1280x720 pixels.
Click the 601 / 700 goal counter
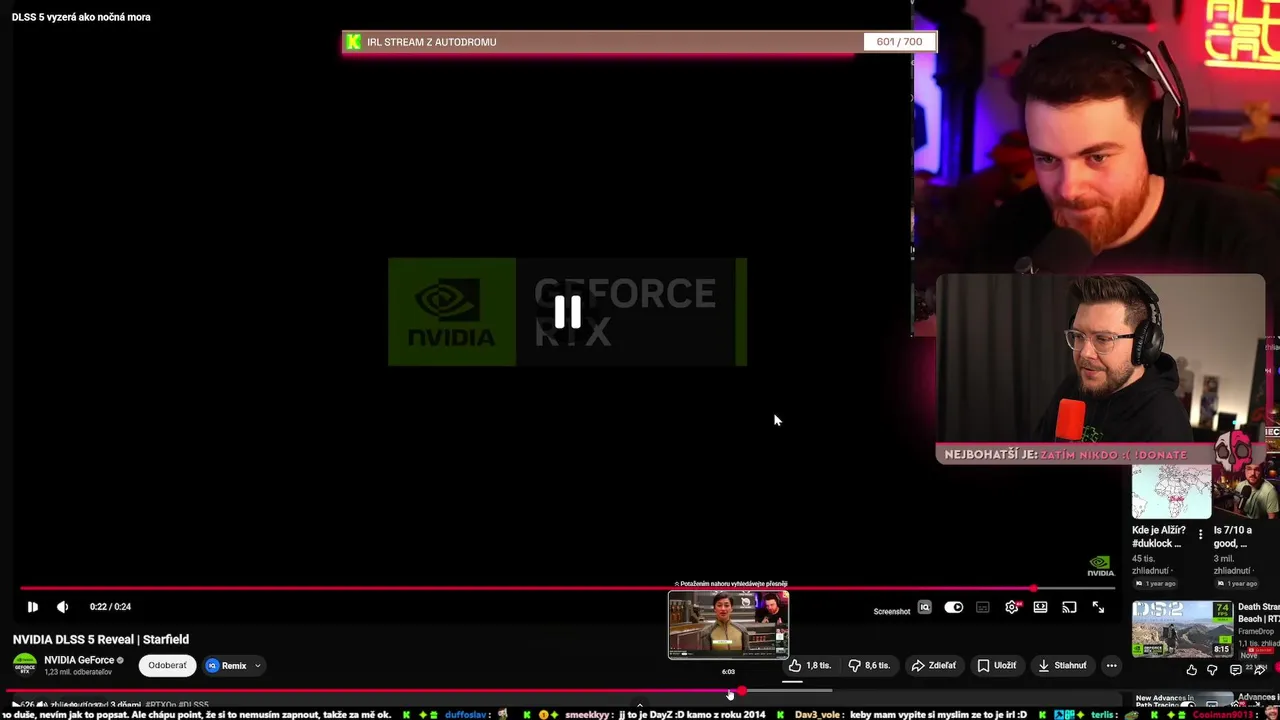[x=899, y=42]
